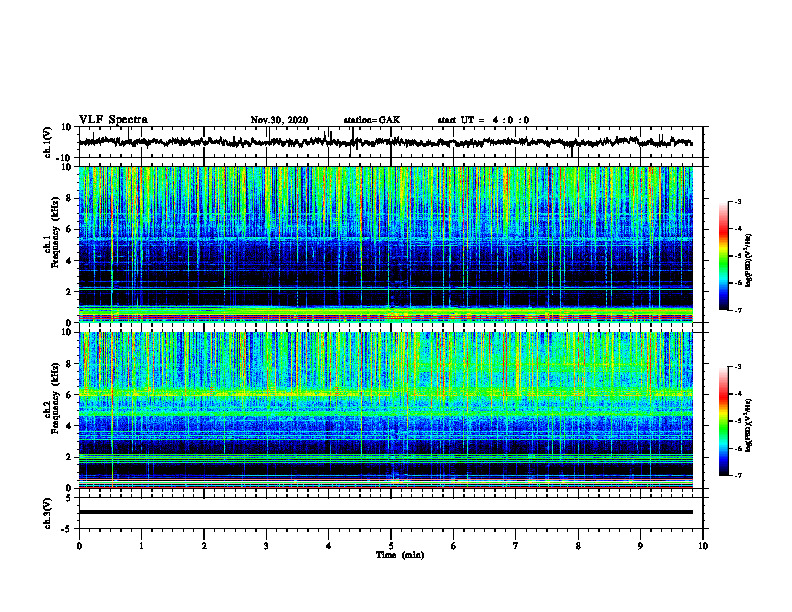Click the '5' tick on the time axis

[391, 546]
